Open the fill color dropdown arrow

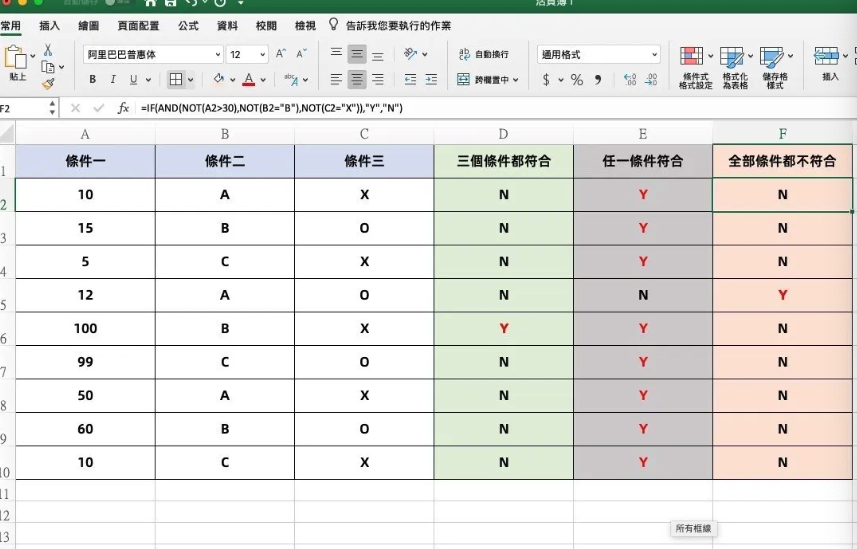pos(232,80)
